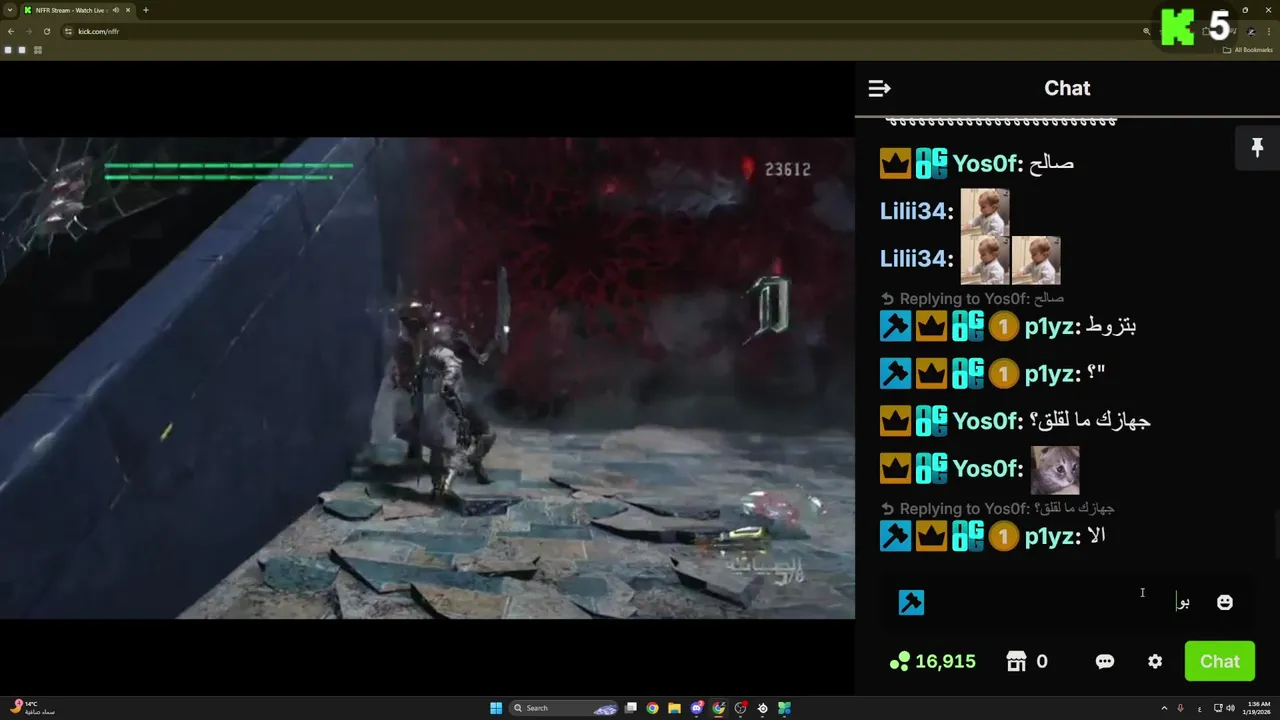Click the 'Replying to Yos0f: صالح' reply header
The width and height of the screenshot is (1280, 720).
click(x=972, y=299)
